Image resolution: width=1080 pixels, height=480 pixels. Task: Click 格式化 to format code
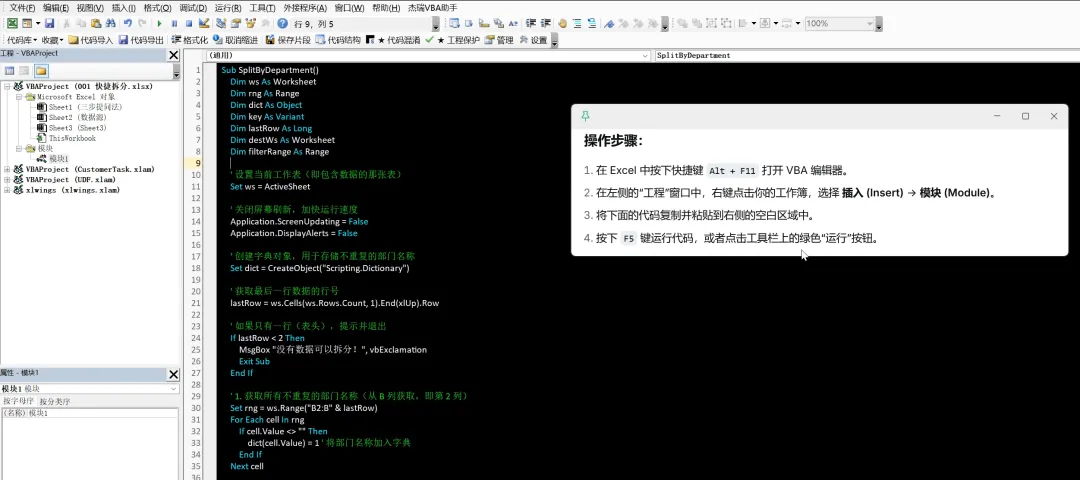(189, 40)
